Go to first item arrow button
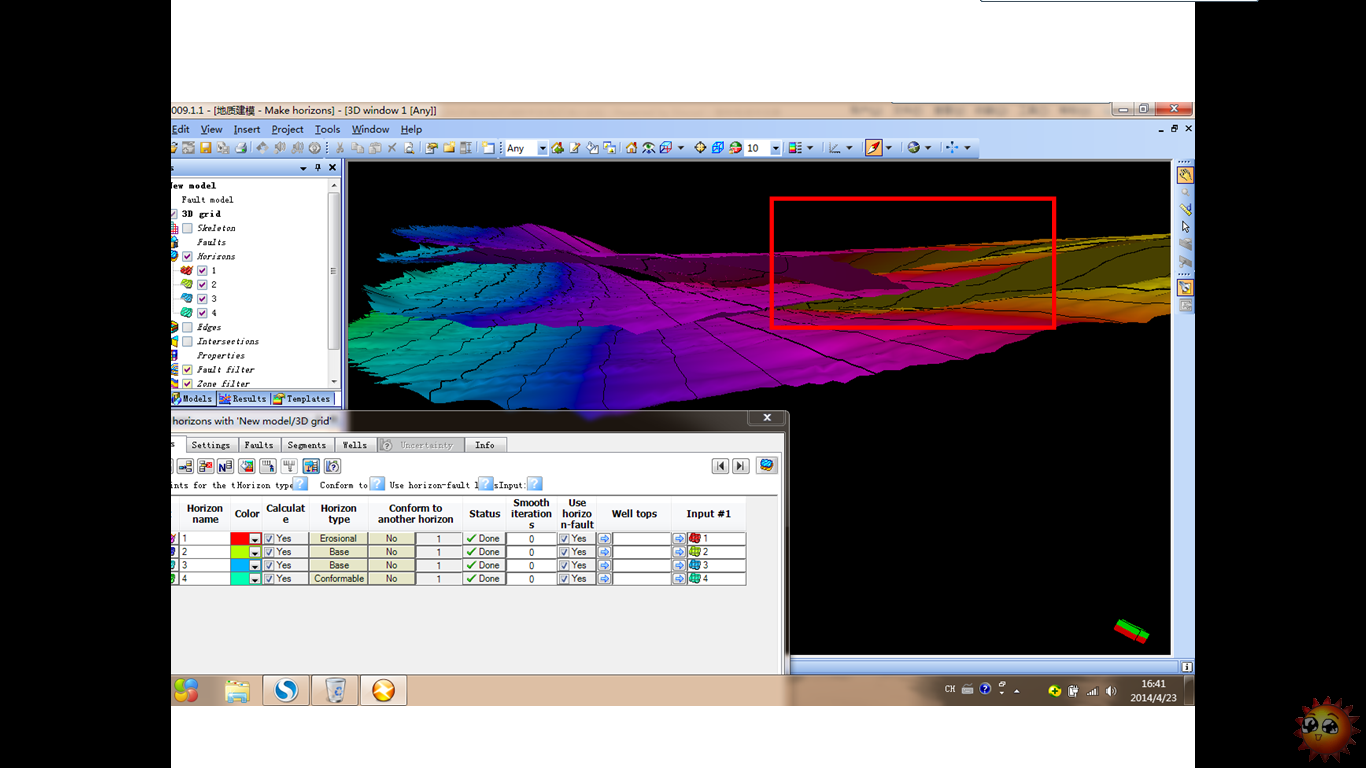Screen dimensions: 1366x768 pyautogui.click(x=720, y=466)
